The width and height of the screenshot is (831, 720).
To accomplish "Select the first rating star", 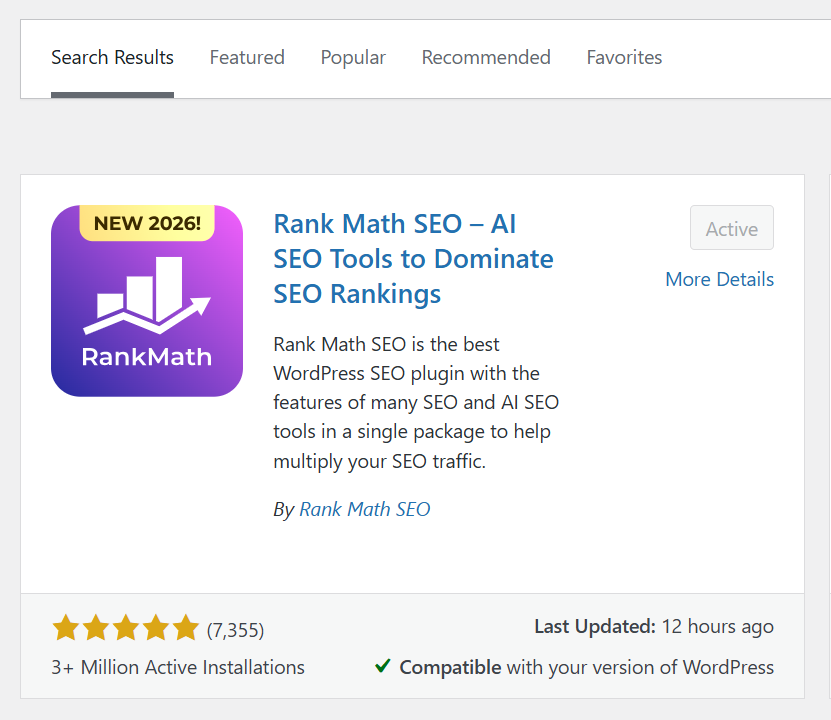I will pos(65,627).
